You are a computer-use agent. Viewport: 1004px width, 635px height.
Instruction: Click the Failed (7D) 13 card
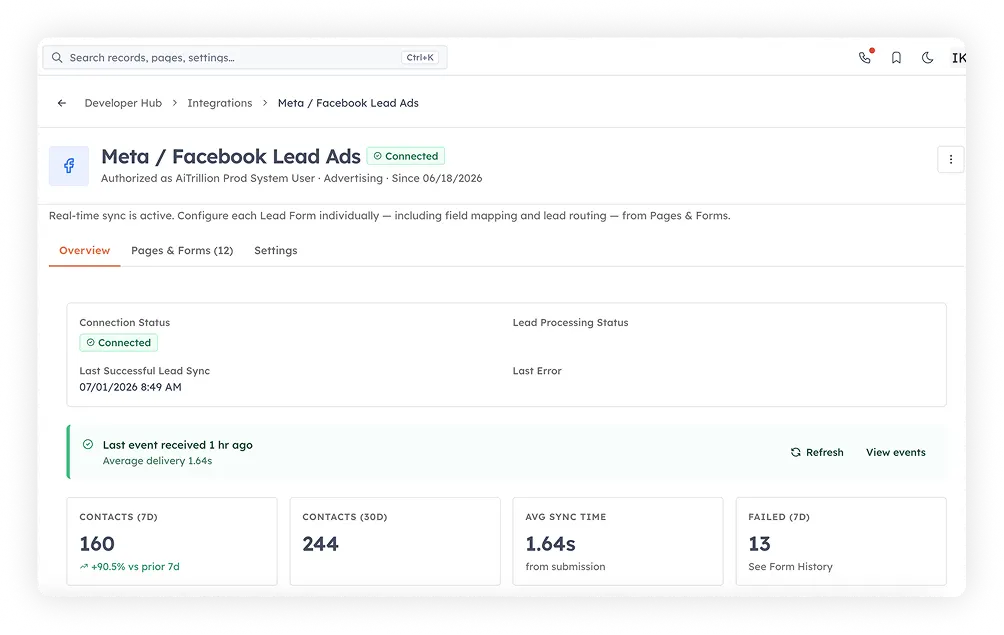click(841, 541)
